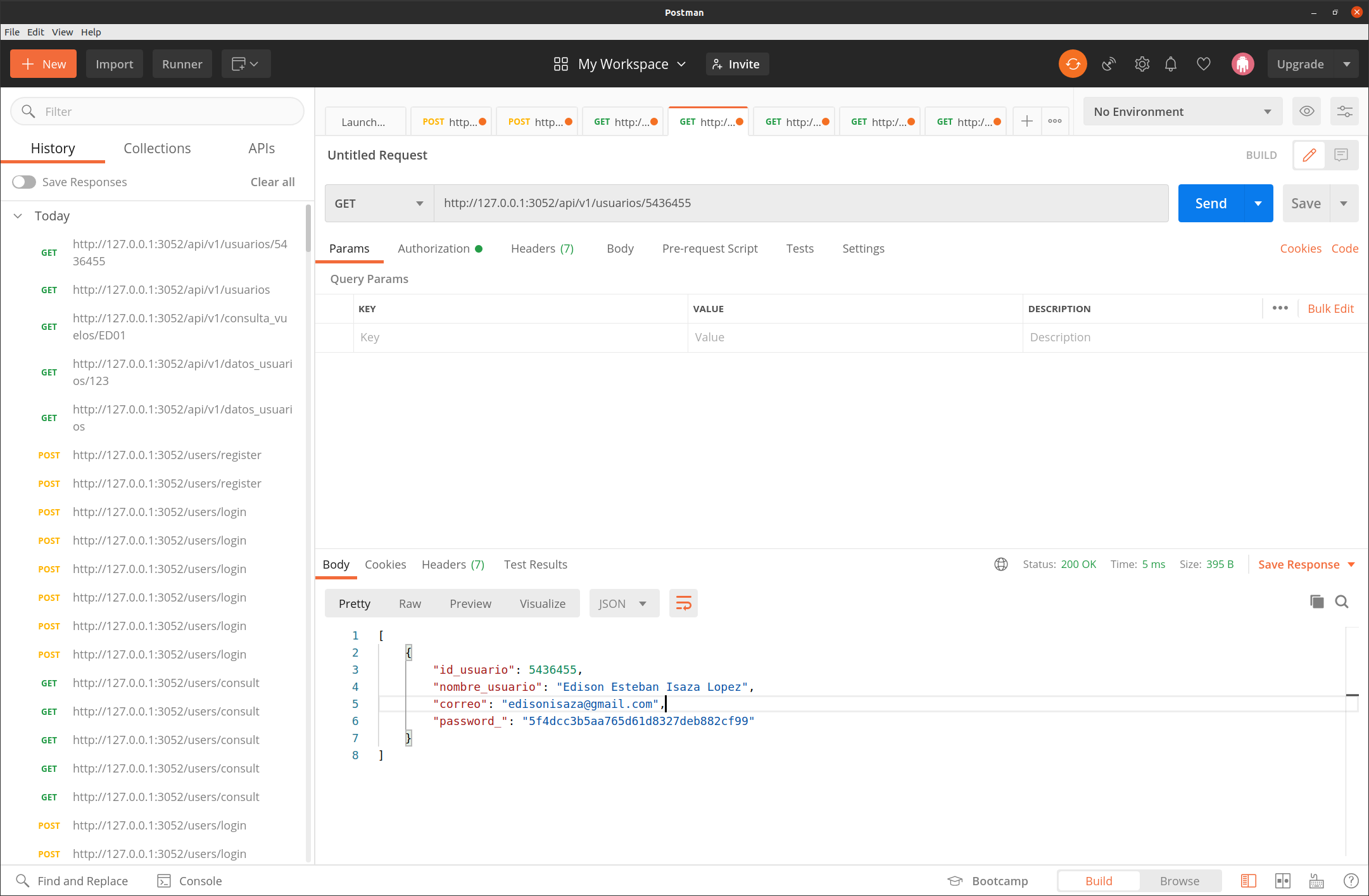1369x896 pixels.
Task: Click the query param Key field
Action: click(x=520, y=338)
